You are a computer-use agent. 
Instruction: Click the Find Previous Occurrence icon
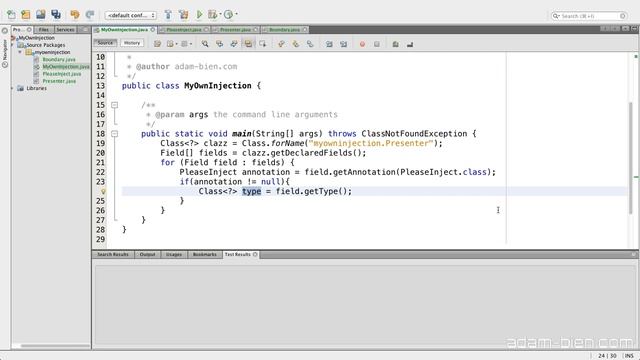[220, 44]
